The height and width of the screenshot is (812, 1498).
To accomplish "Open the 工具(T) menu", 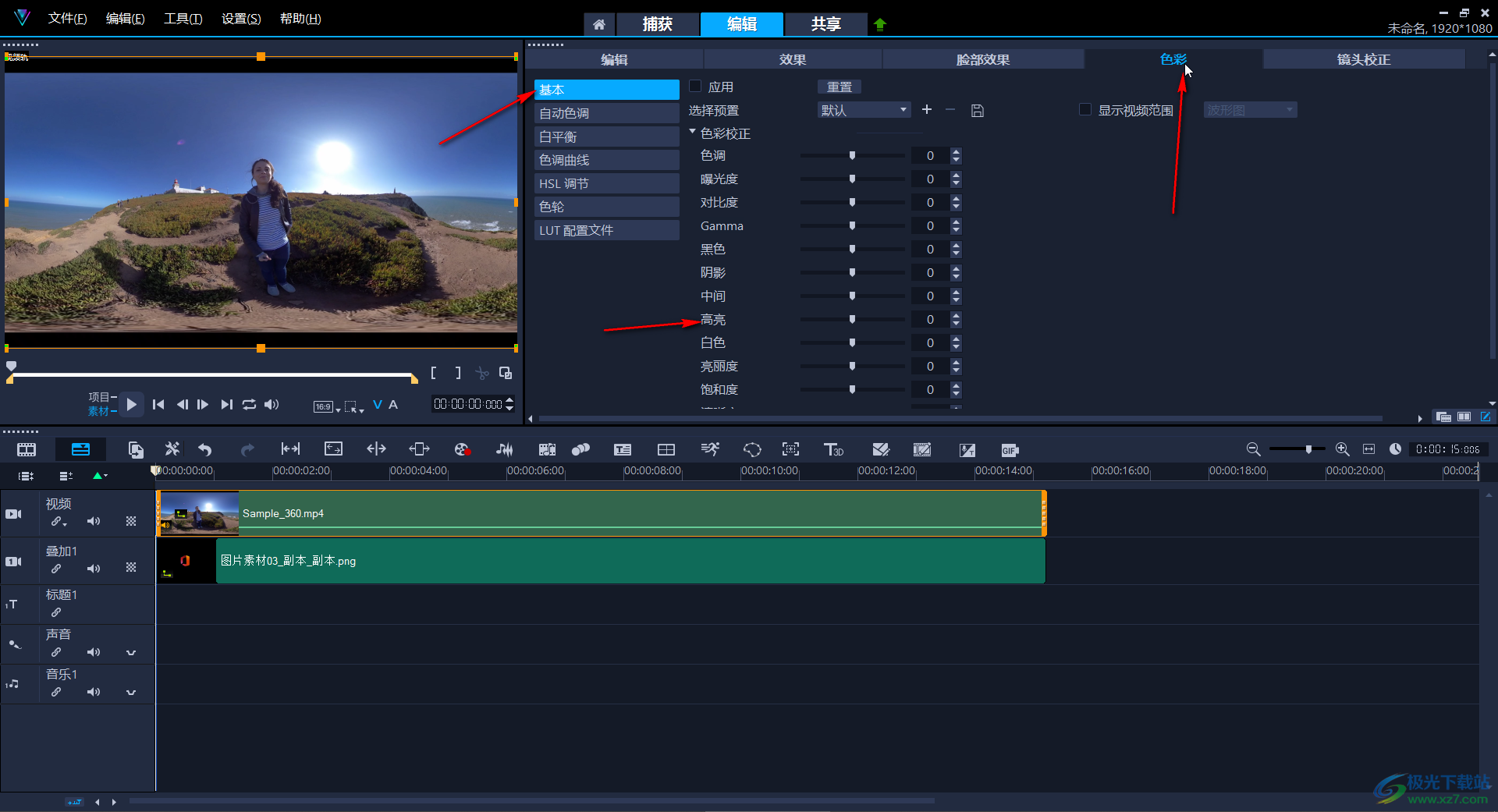I will coord(183,18).
